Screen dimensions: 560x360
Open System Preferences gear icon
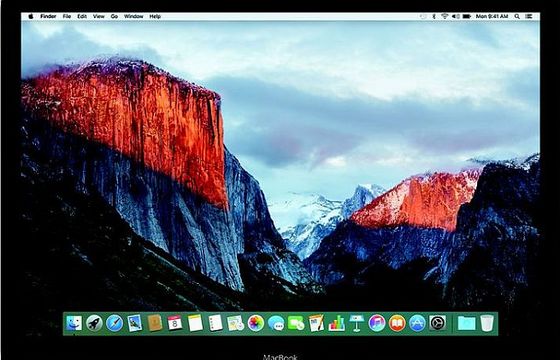click(x=438, y=323)
